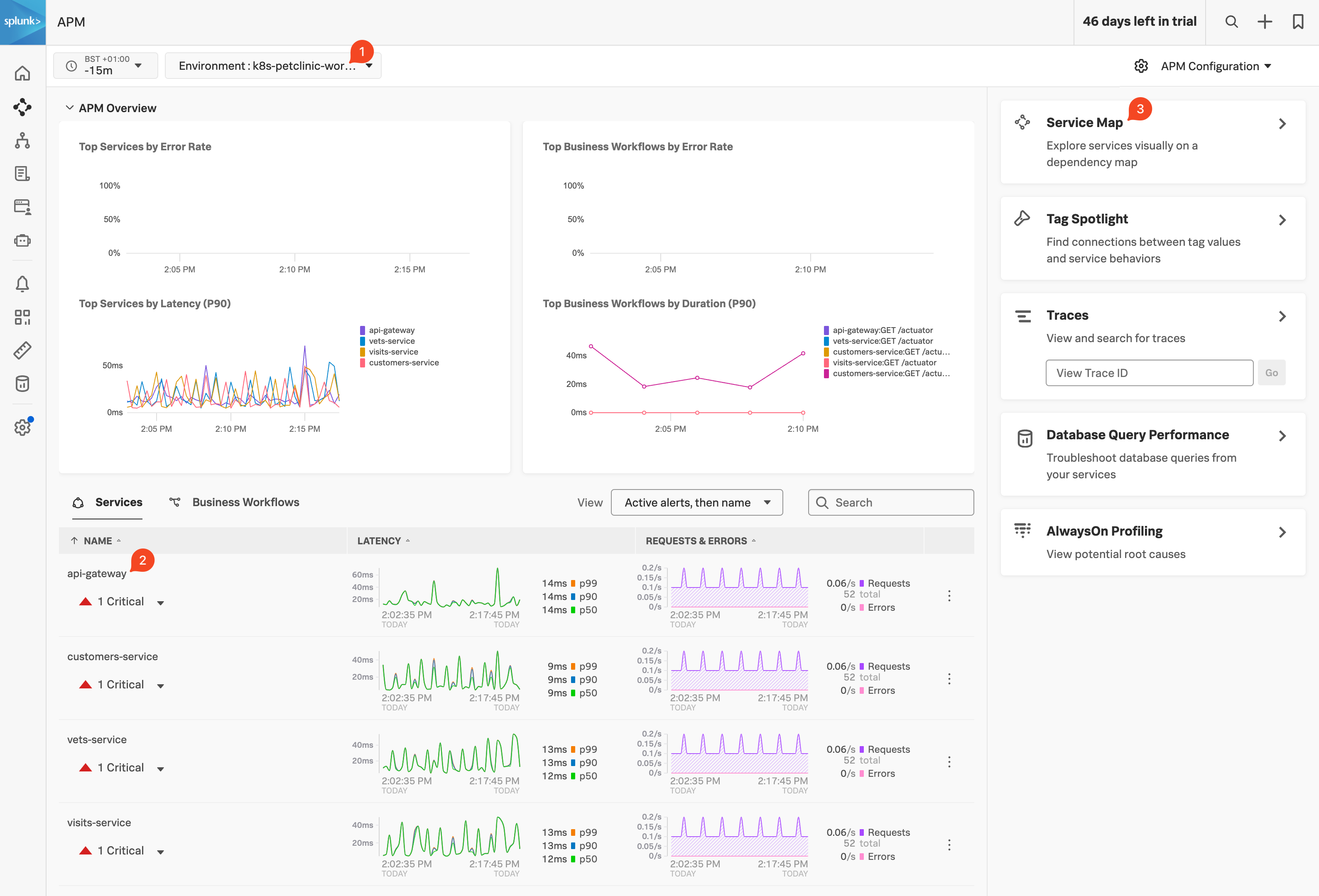Focus the services Search field
Image resolution: width=1319 pixels, height=896 pixels.
pos(890,502)
